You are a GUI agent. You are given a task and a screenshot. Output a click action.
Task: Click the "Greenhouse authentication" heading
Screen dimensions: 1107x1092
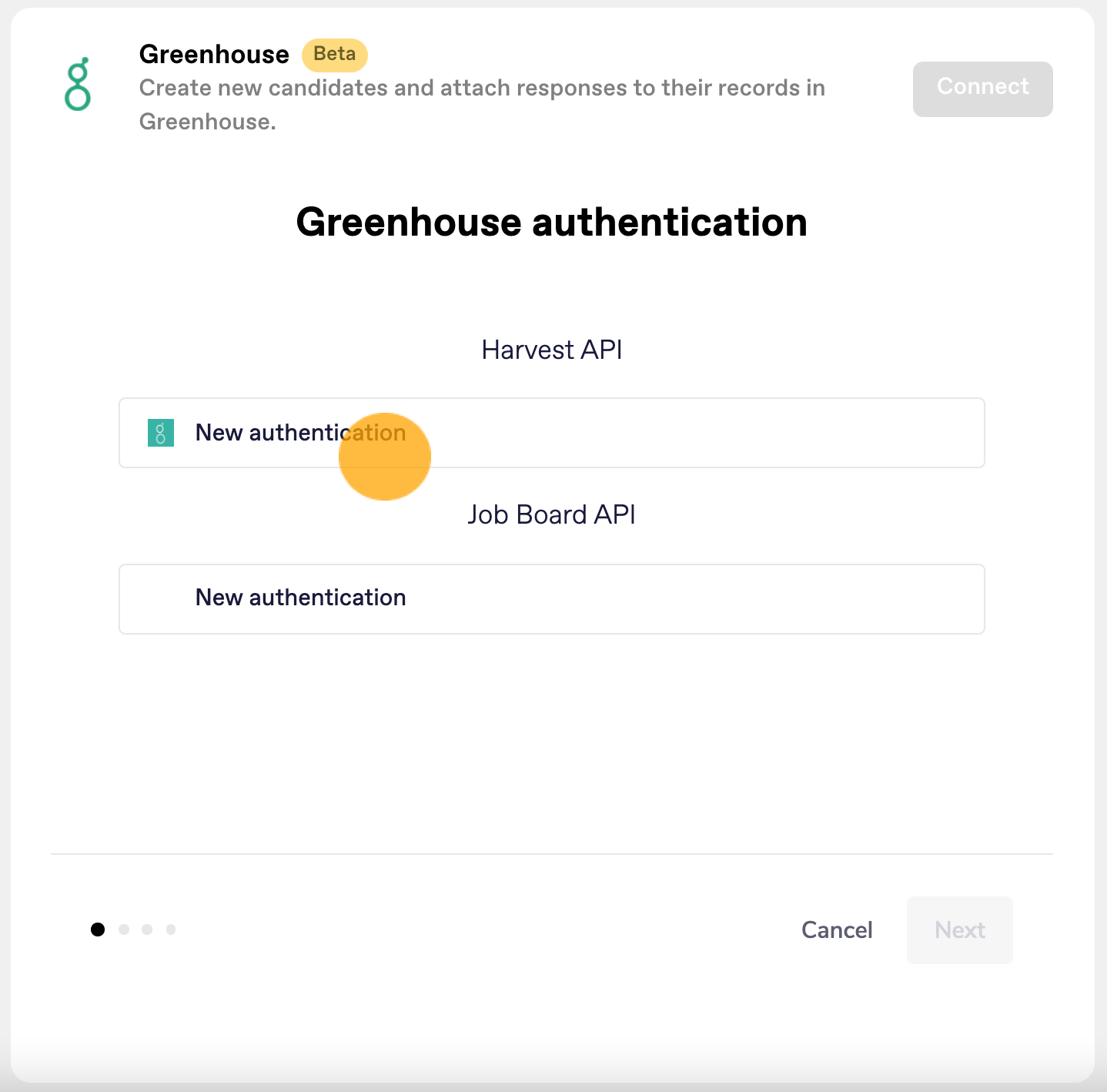point(552,223)
